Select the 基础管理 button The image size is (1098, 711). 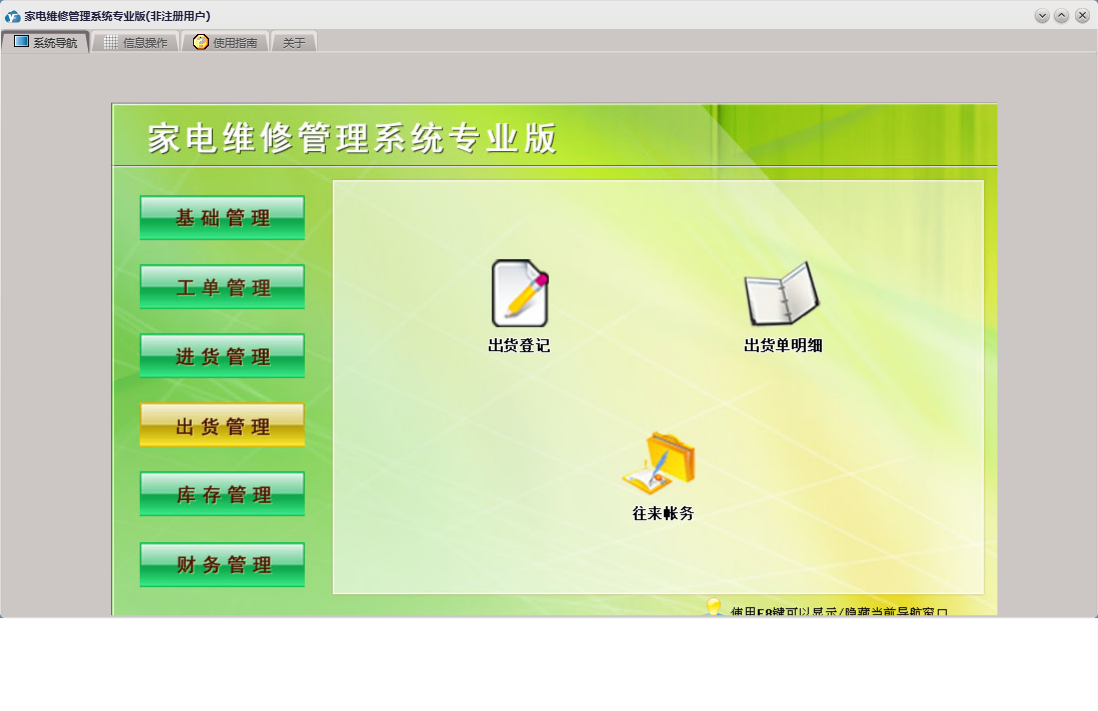pyautogui.click(x=223, y=218)
